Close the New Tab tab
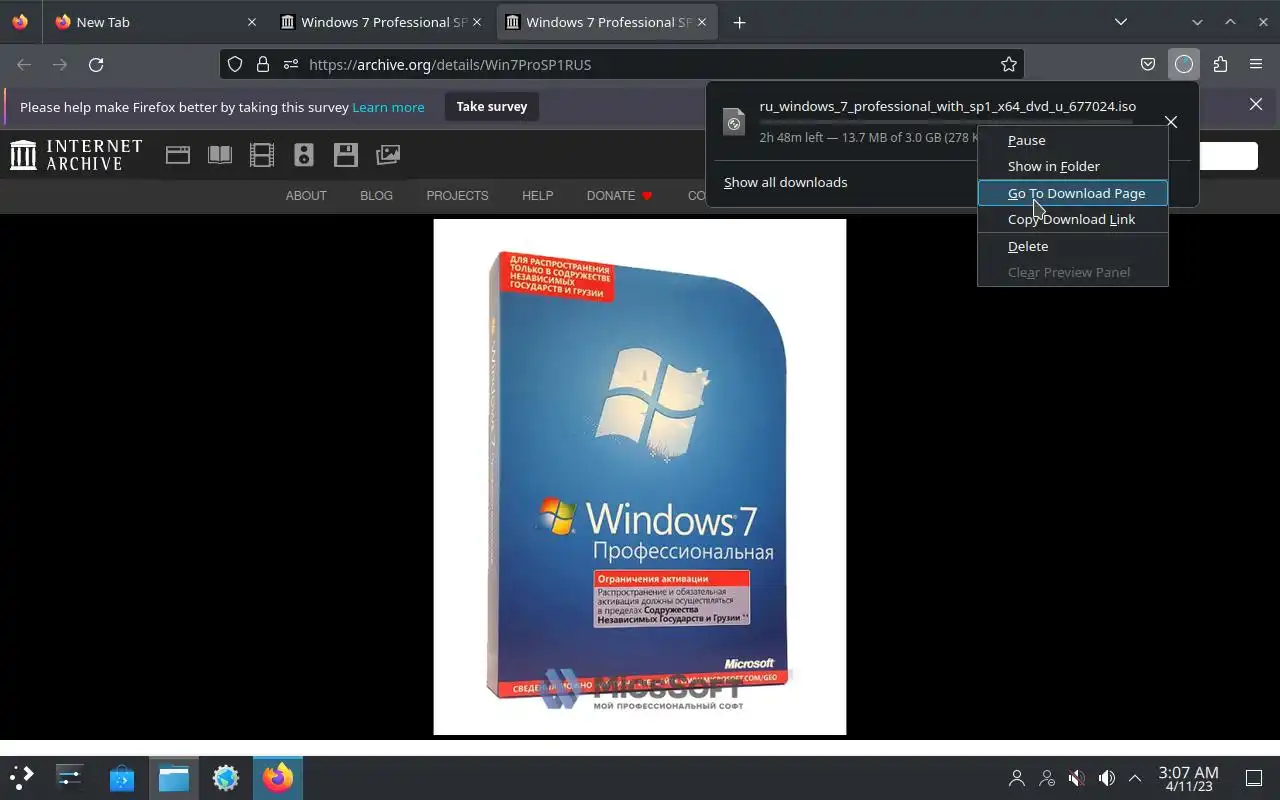Viewport: 1280px width, 800px height. click(x=251, y=22)
